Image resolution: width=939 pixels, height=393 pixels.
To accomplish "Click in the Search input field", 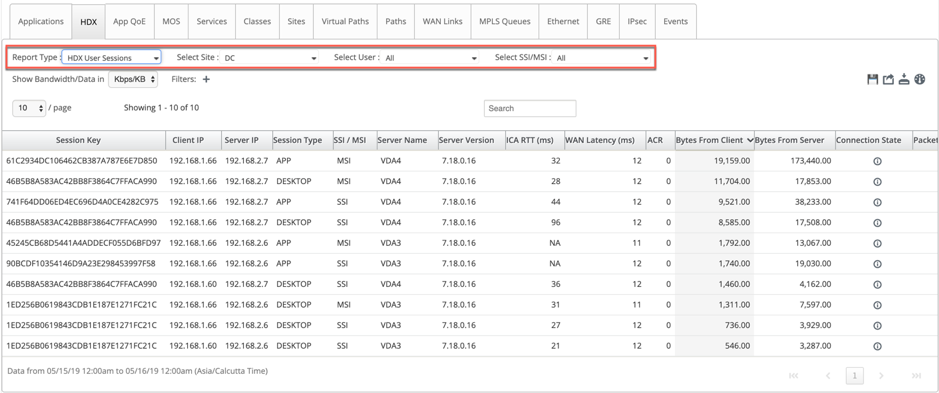I will point(530,108).
